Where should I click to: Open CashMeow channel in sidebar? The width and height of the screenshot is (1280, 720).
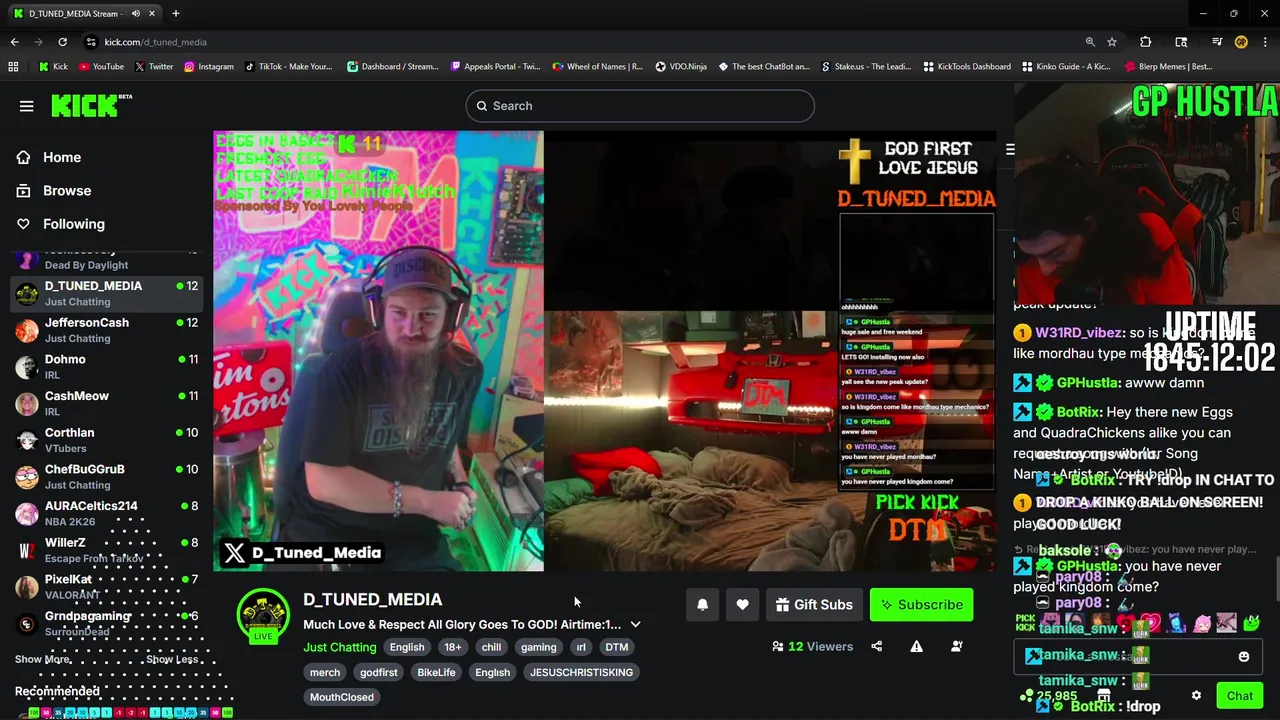click(x=107, y=403)
